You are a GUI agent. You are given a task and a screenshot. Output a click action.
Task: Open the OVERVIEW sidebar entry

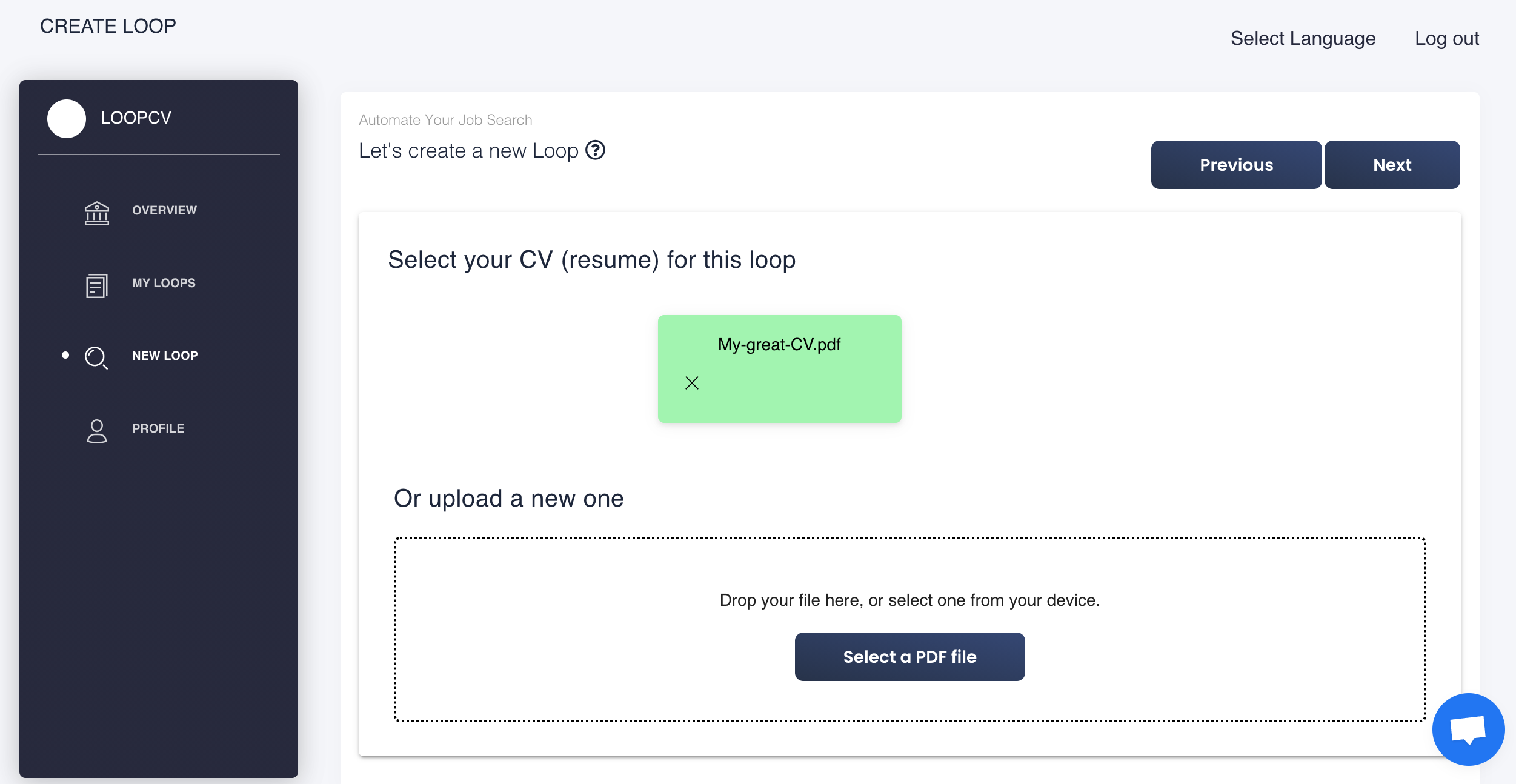[164, 210]
